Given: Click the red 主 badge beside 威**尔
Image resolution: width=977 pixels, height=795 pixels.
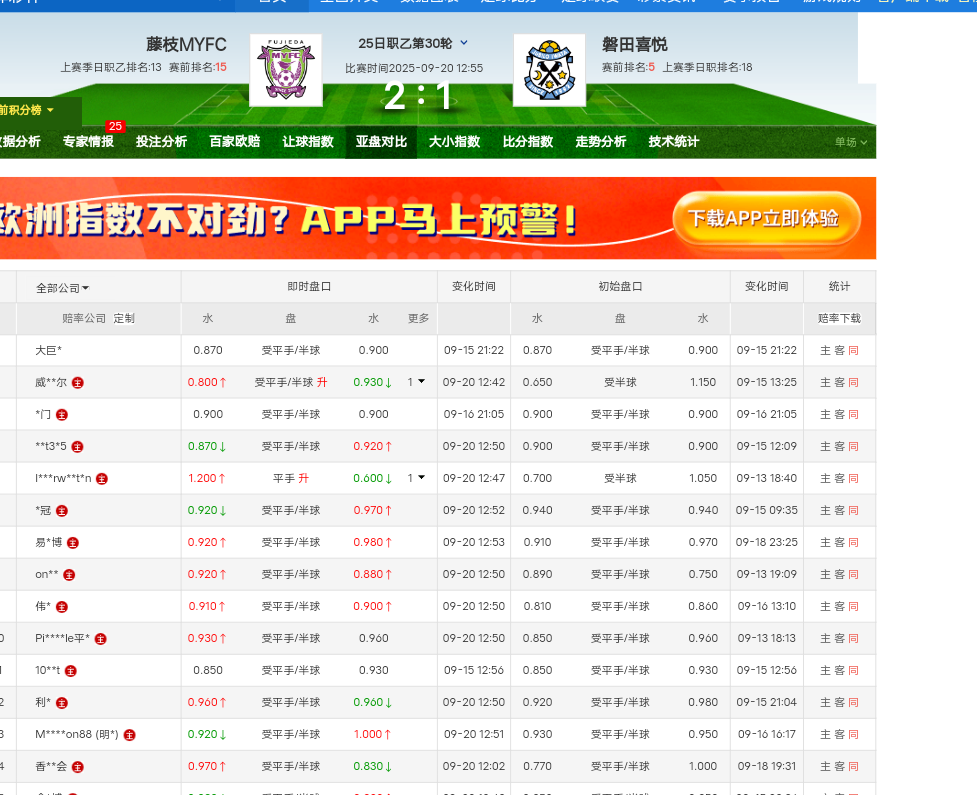Looking at the screenshot, I should tap(78, 382).
